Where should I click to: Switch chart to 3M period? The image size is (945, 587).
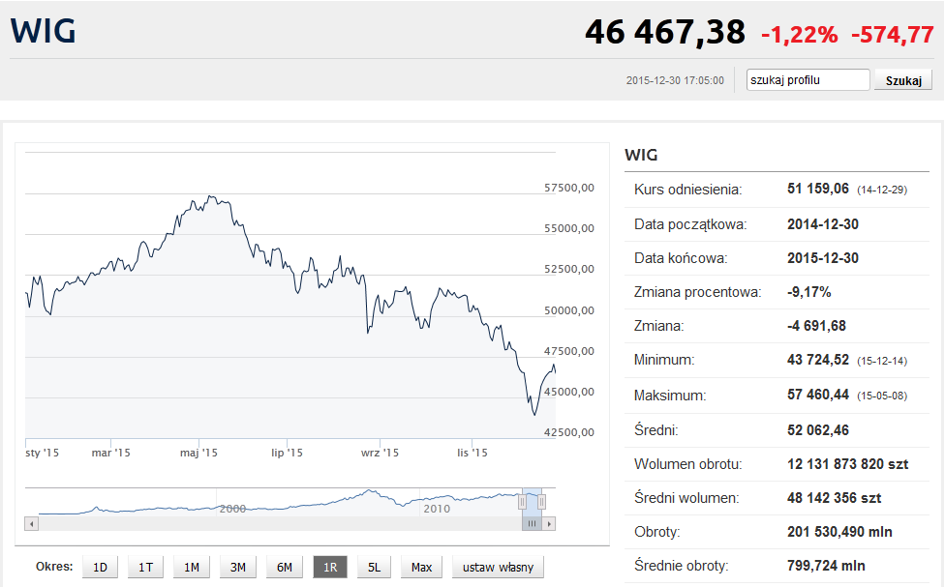point(238,567)
